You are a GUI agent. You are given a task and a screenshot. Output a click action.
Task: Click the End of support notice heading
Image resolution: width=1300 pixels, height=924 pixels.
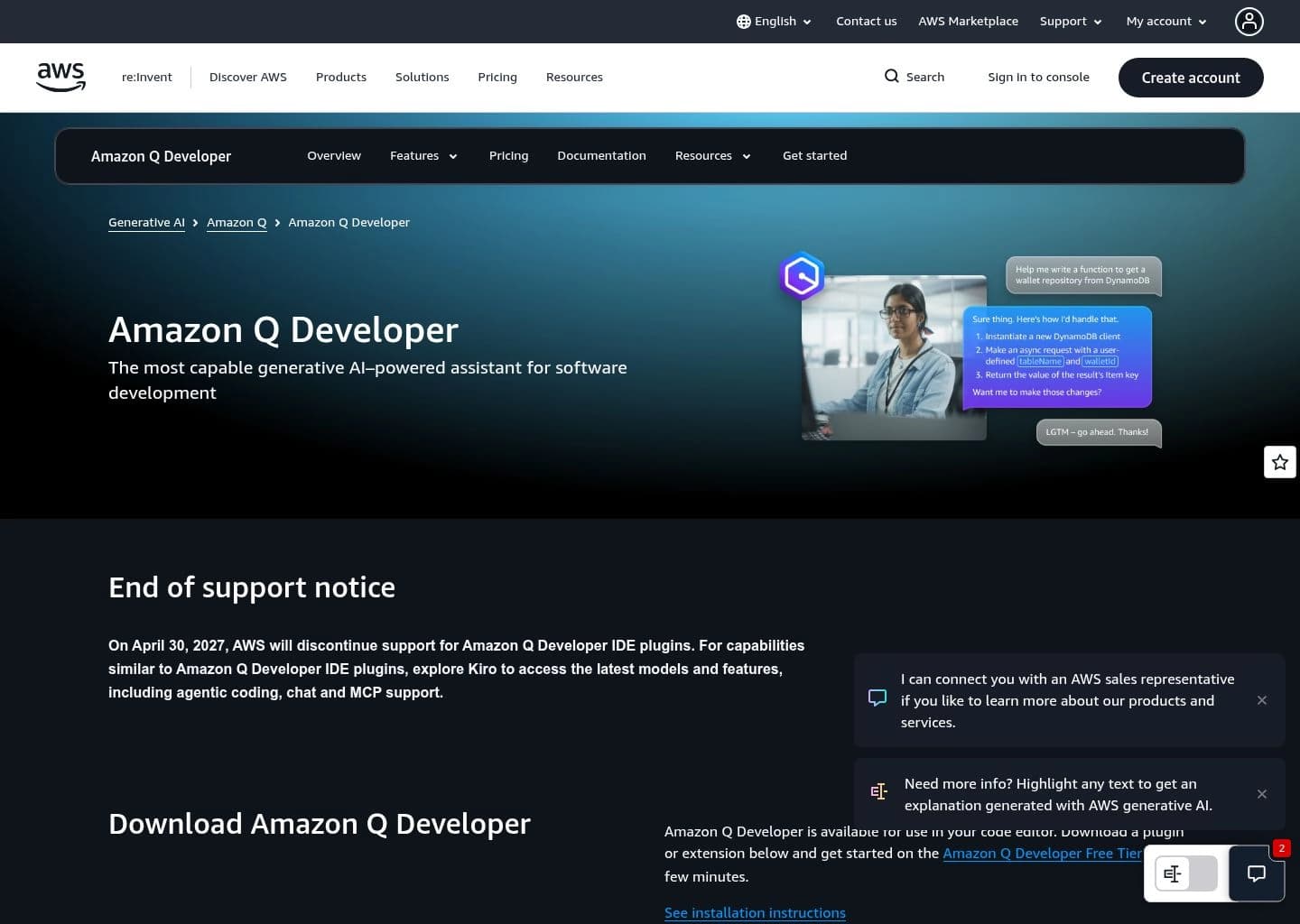(252, 587)
